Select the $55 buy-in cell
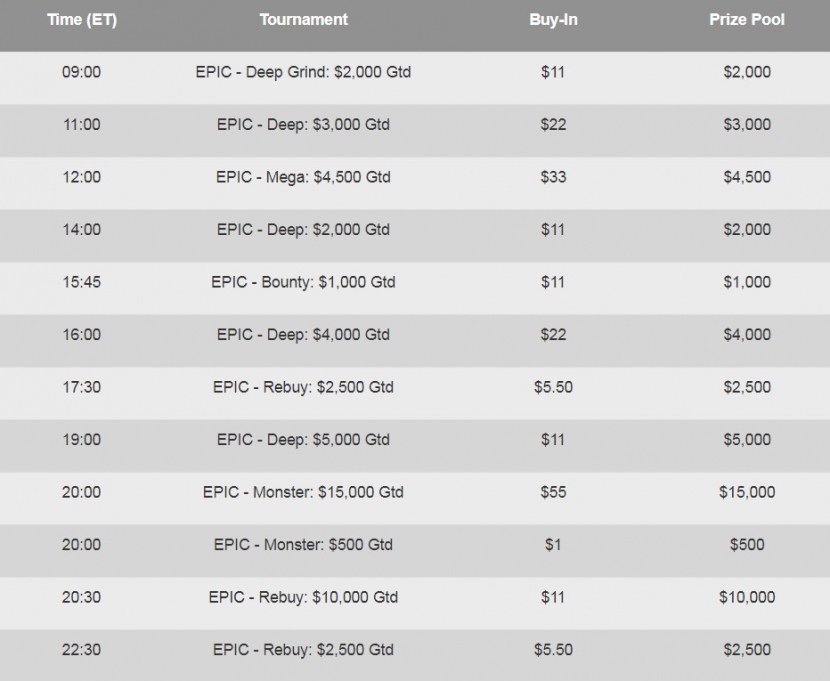The height and width of the screenshot is (681, 830). pyautogui.click(x=553, y=492)
